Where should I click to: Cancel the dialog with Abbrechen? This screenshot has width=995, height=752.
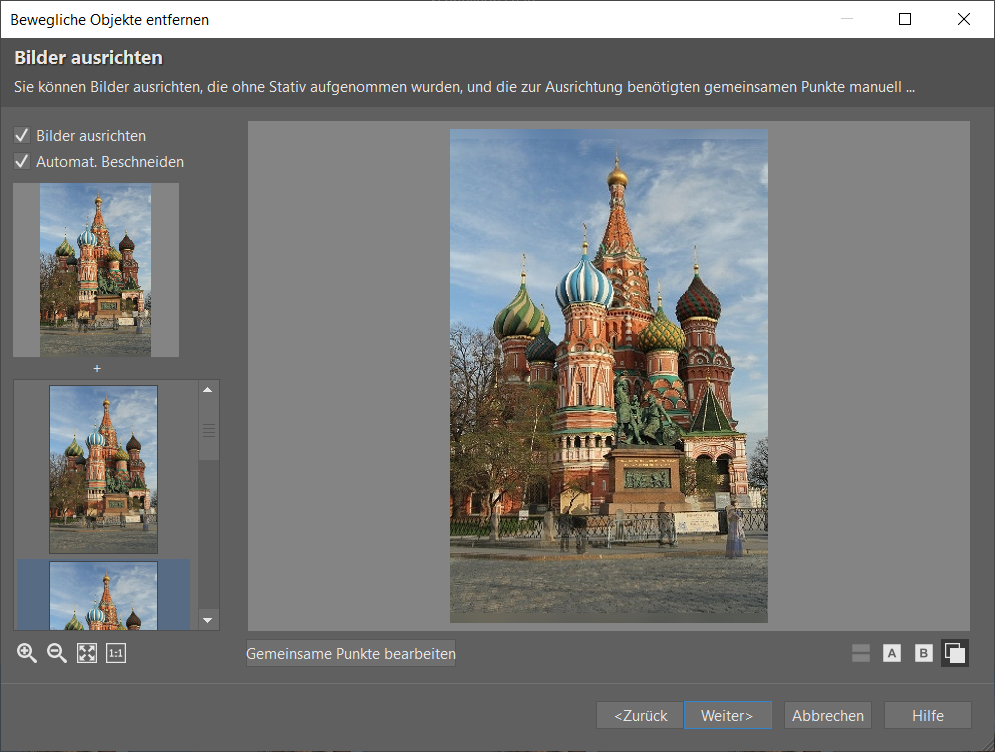[827, 715]
